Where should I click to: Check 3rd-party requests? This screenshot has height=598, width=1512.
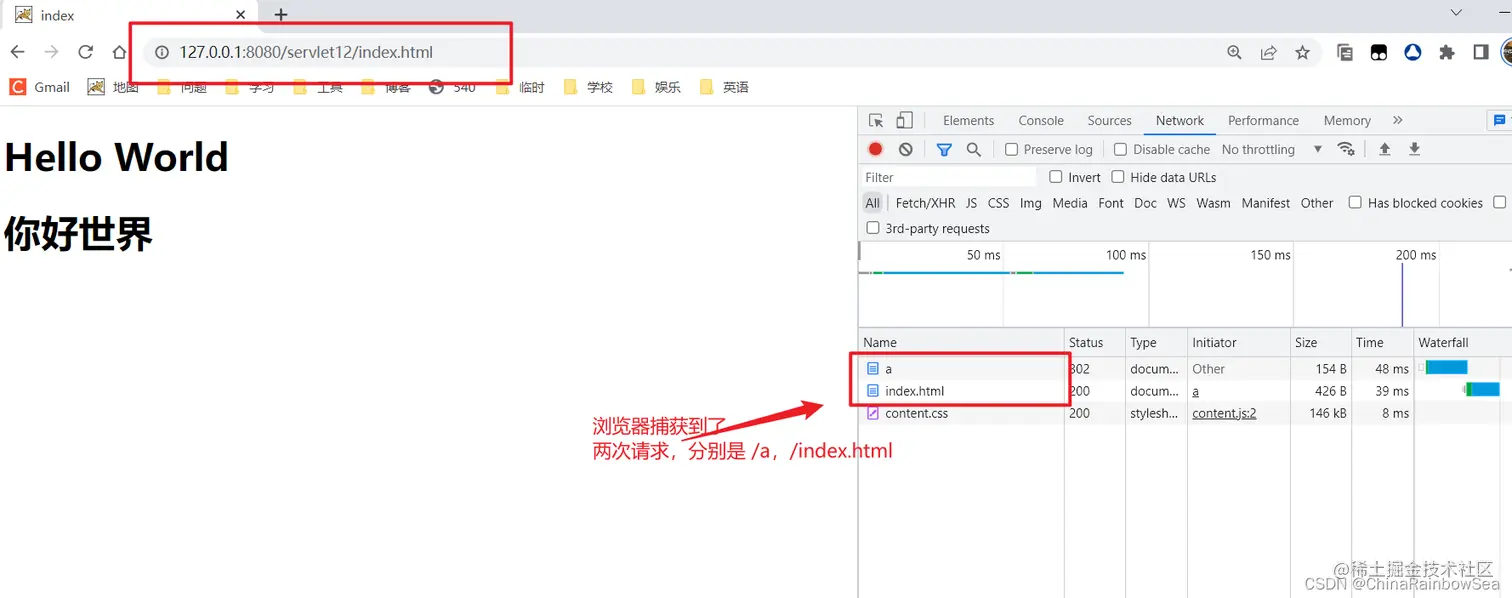click(x=873, y=228)
